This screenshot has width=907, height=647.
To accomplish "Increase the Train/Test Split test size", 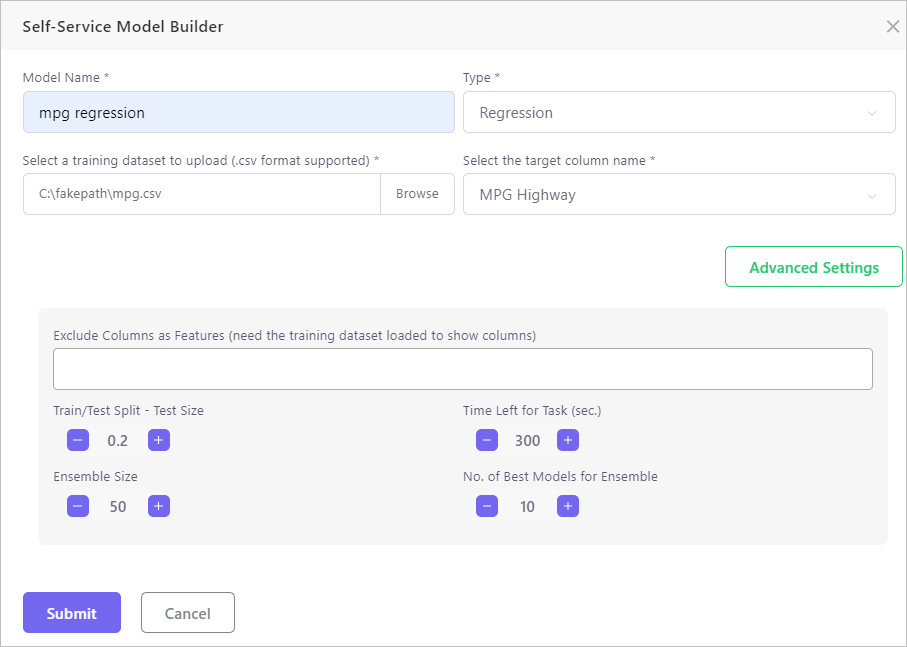I will tap(158, 440).
